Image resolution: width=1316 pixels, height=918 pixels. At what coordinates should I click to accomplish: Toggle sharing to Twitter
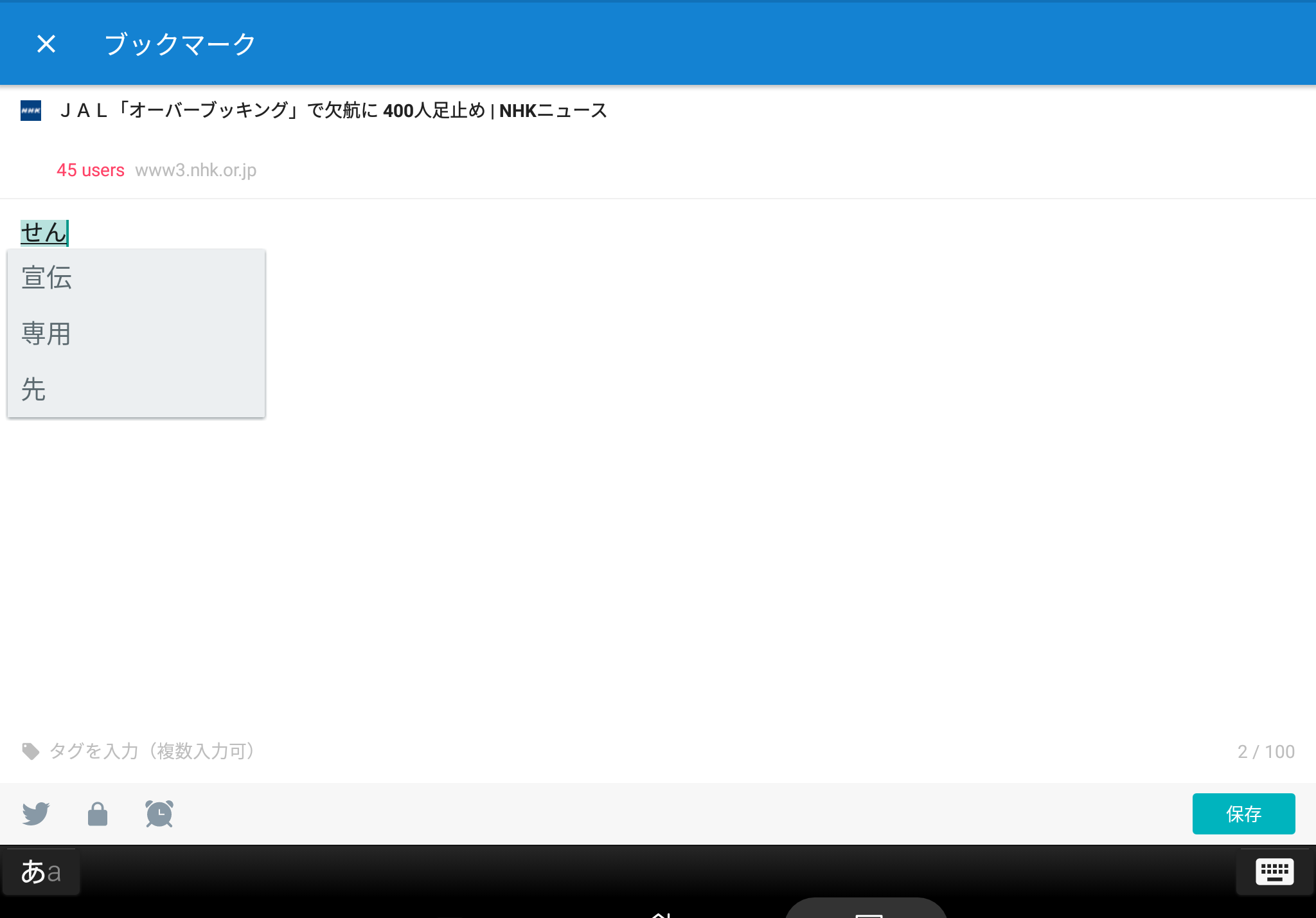(36, 814)
